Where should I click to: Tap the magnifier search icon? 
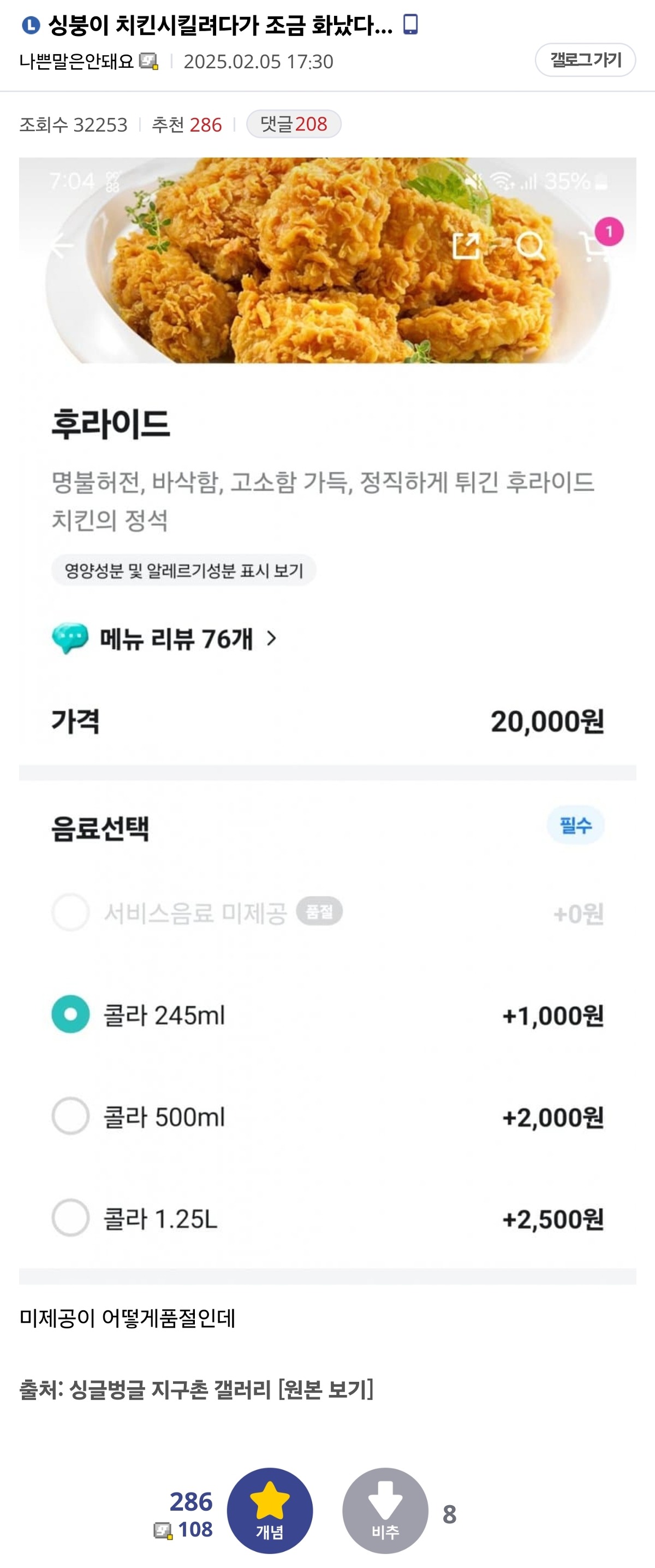click(531, 246)
